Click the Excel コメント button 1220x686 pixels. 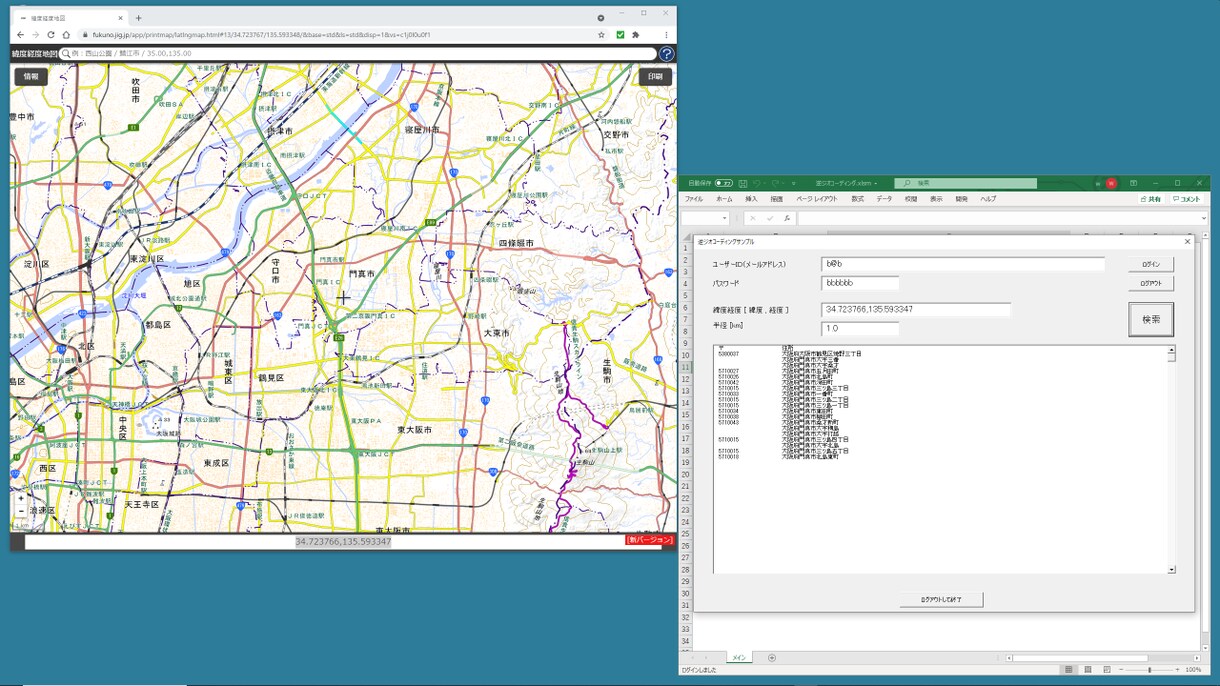coord(1187,199)
